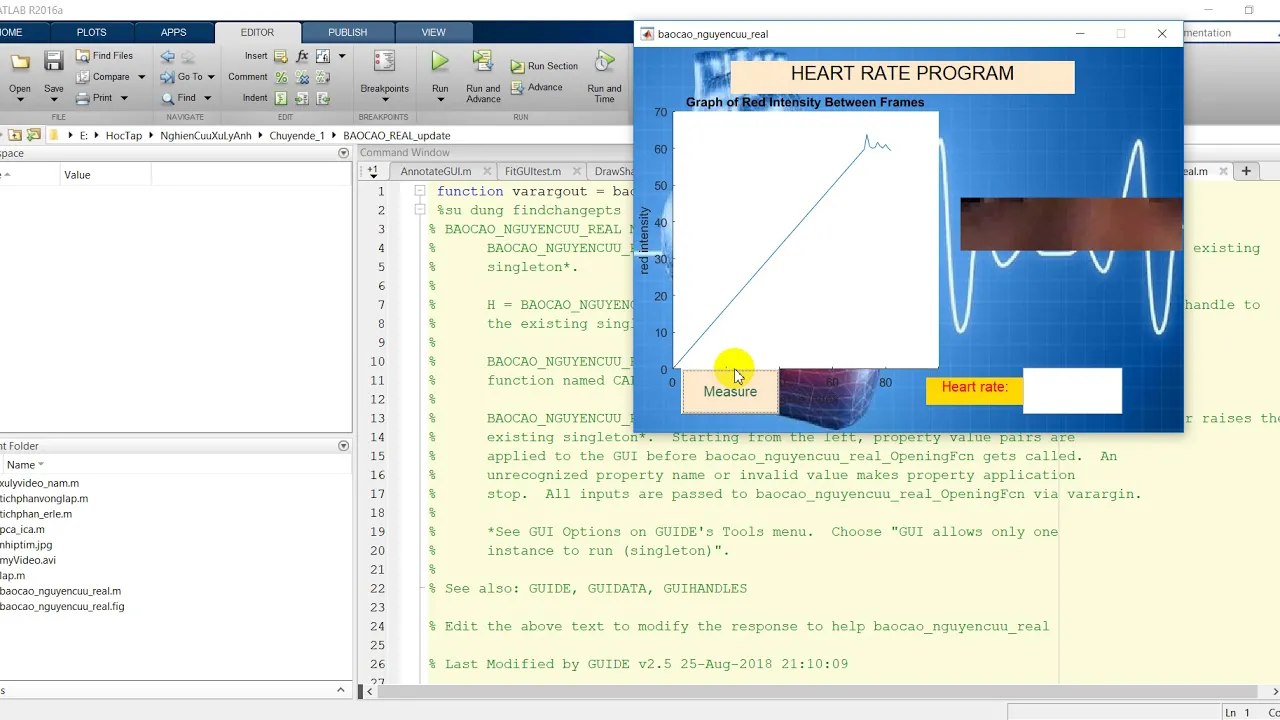The width and height of the screenshot is (1280, 720).
Task: Uncomment lines with the crossed % icon
Action: click(302, 77)
